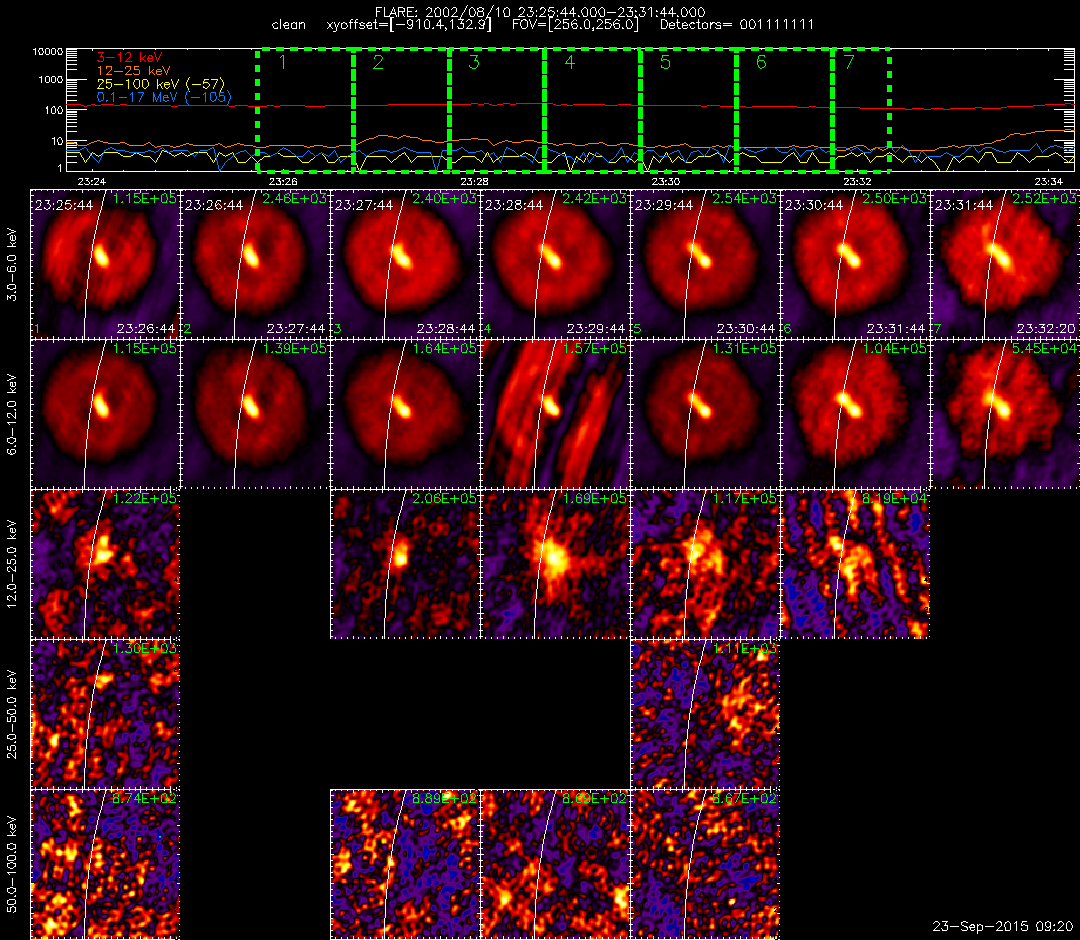
Task: Open the 6.0-12.0 keV image with peak 1.39E+05
Action: 255,415
